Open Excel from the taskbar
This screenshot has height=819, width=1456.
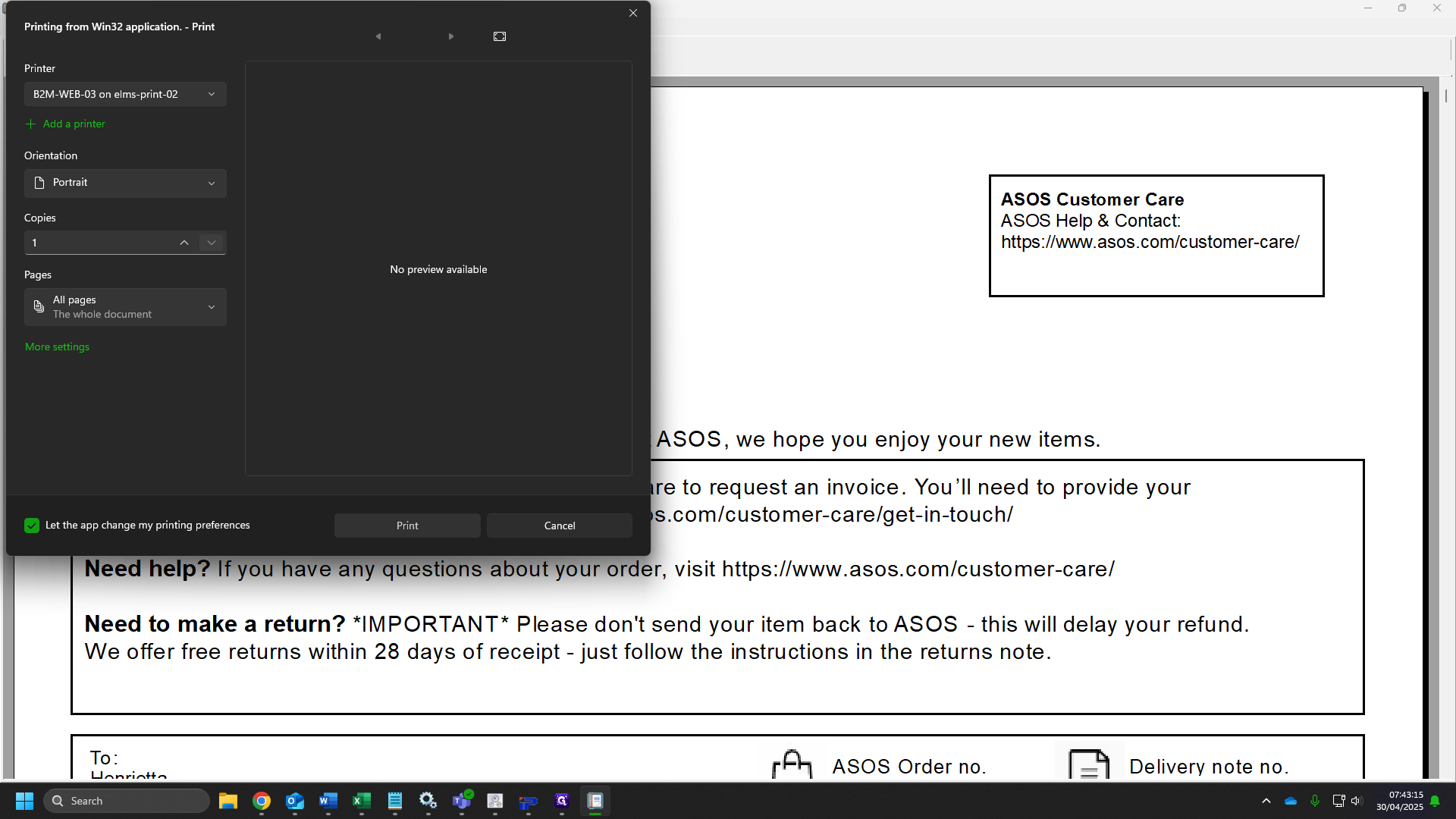pos(362,801)
